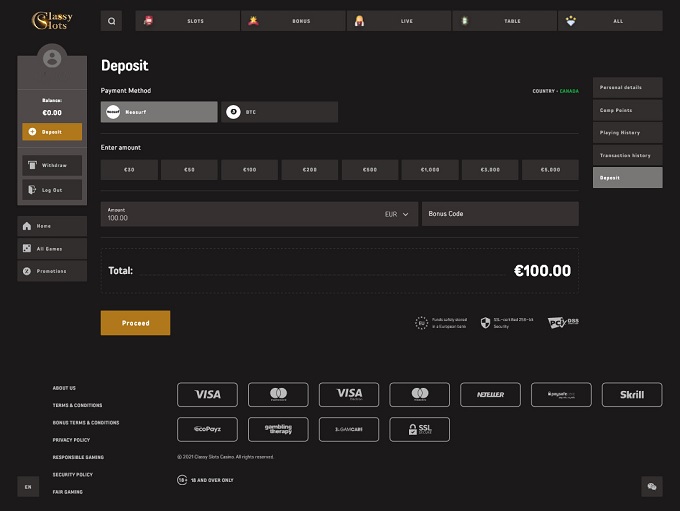Open the live chat icon
The width and height of the screenshot is (680, 511).
click(652, 487)
